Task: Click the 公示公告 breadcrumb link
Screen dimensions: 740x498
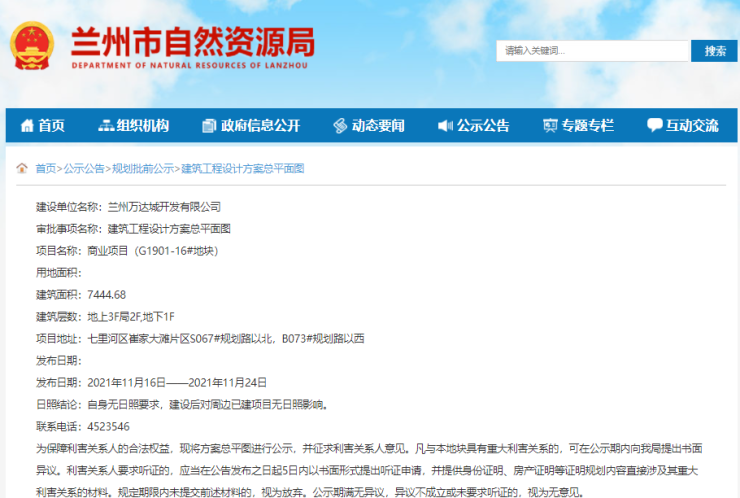Action: tap(84, 169)
